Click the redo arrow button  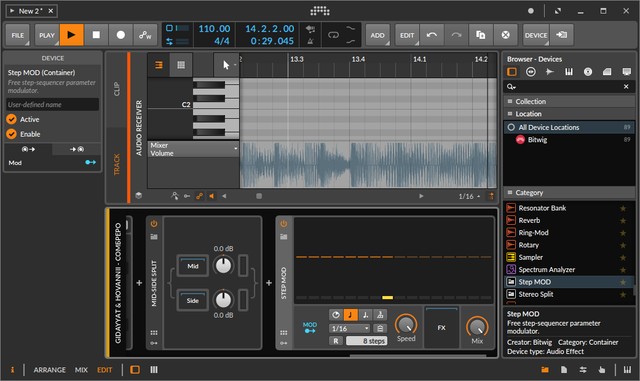(x=456, y=35)
